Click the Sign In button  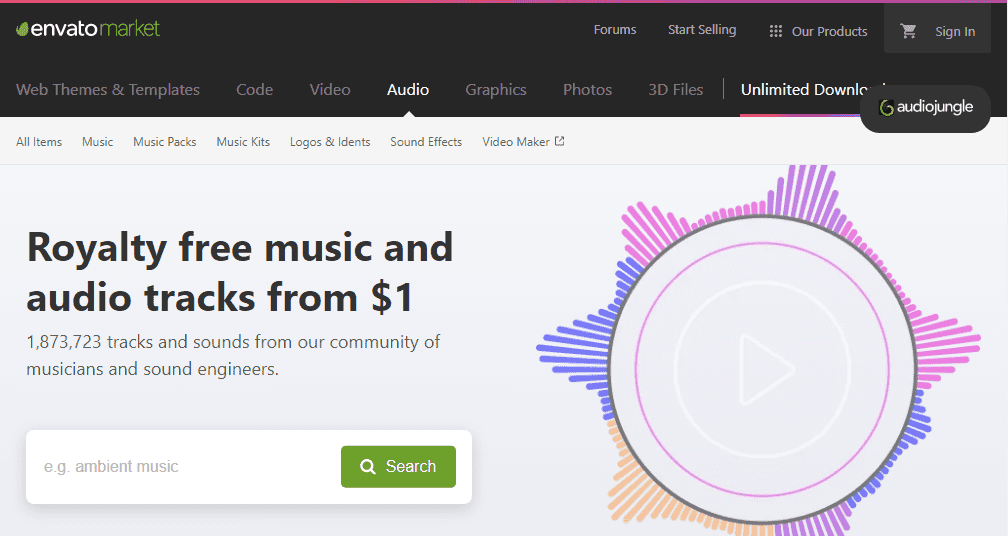click(955, 31)
